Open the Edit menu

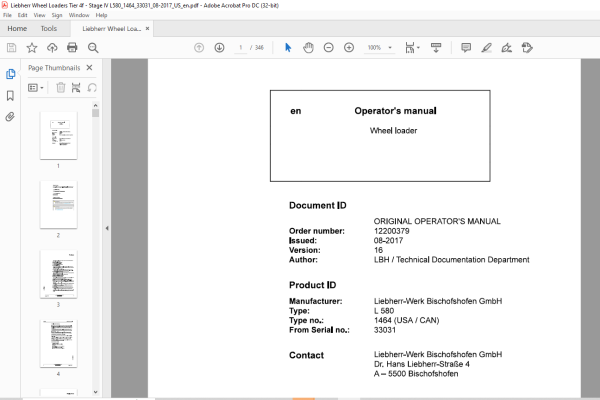(23, 15)
